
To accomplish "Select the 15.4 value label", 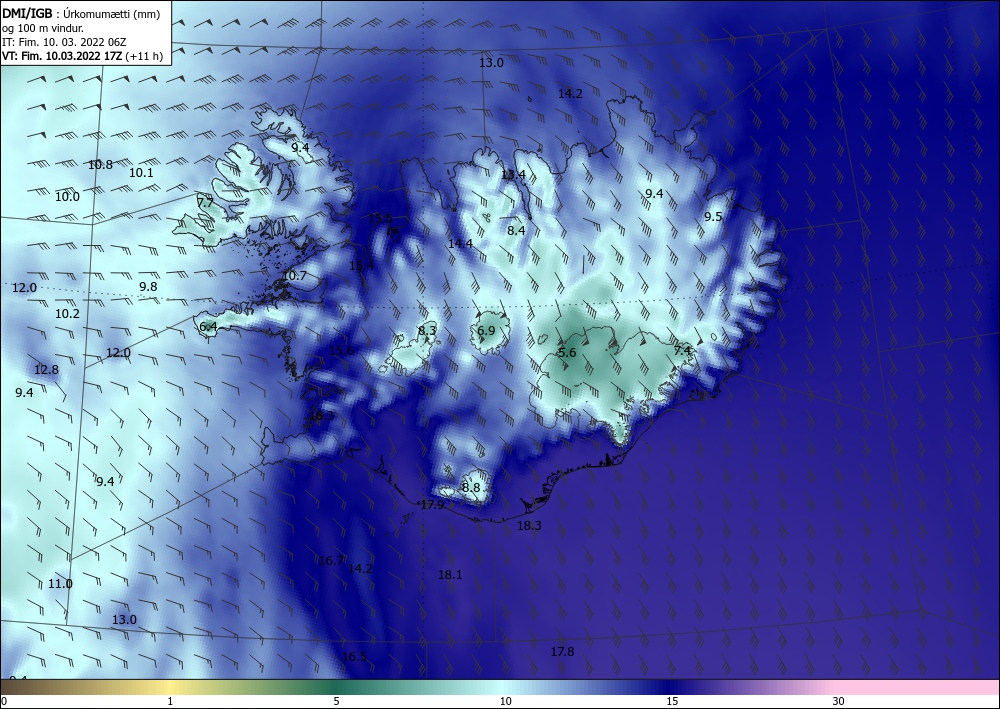I will (x=361, y=265).
